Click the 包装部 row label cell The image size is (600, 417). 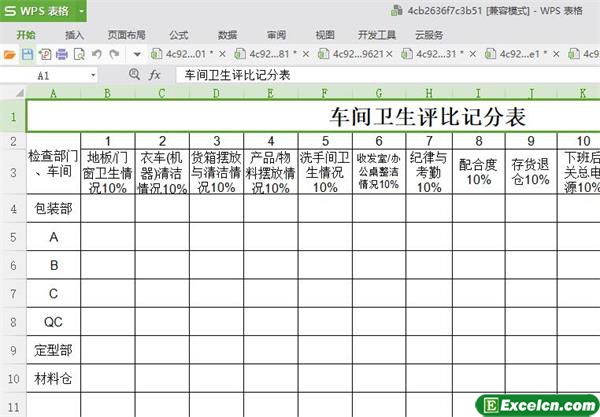(x=53, y=208)
